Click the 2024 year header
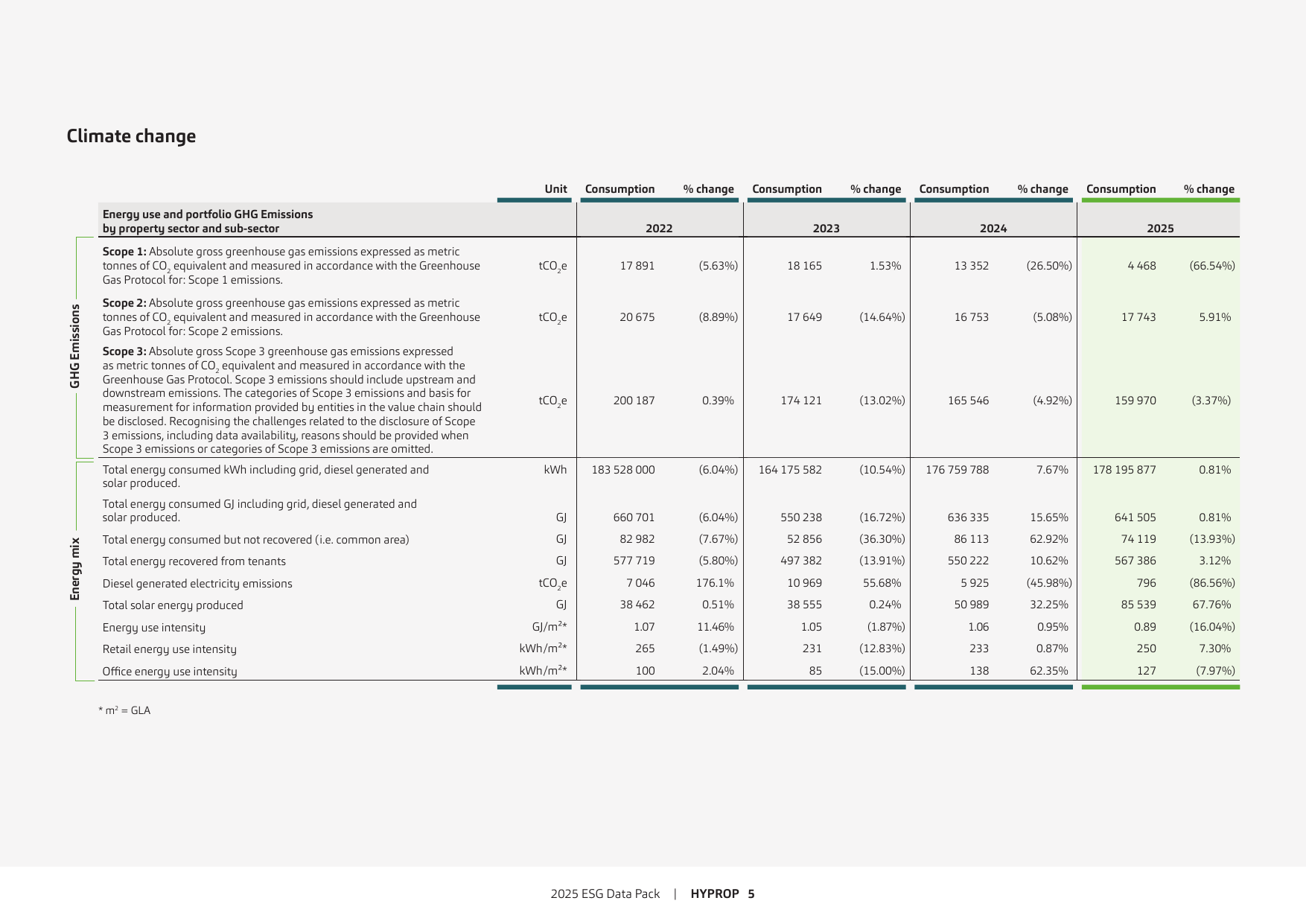 pyautogui.click(x=993, y=229)
